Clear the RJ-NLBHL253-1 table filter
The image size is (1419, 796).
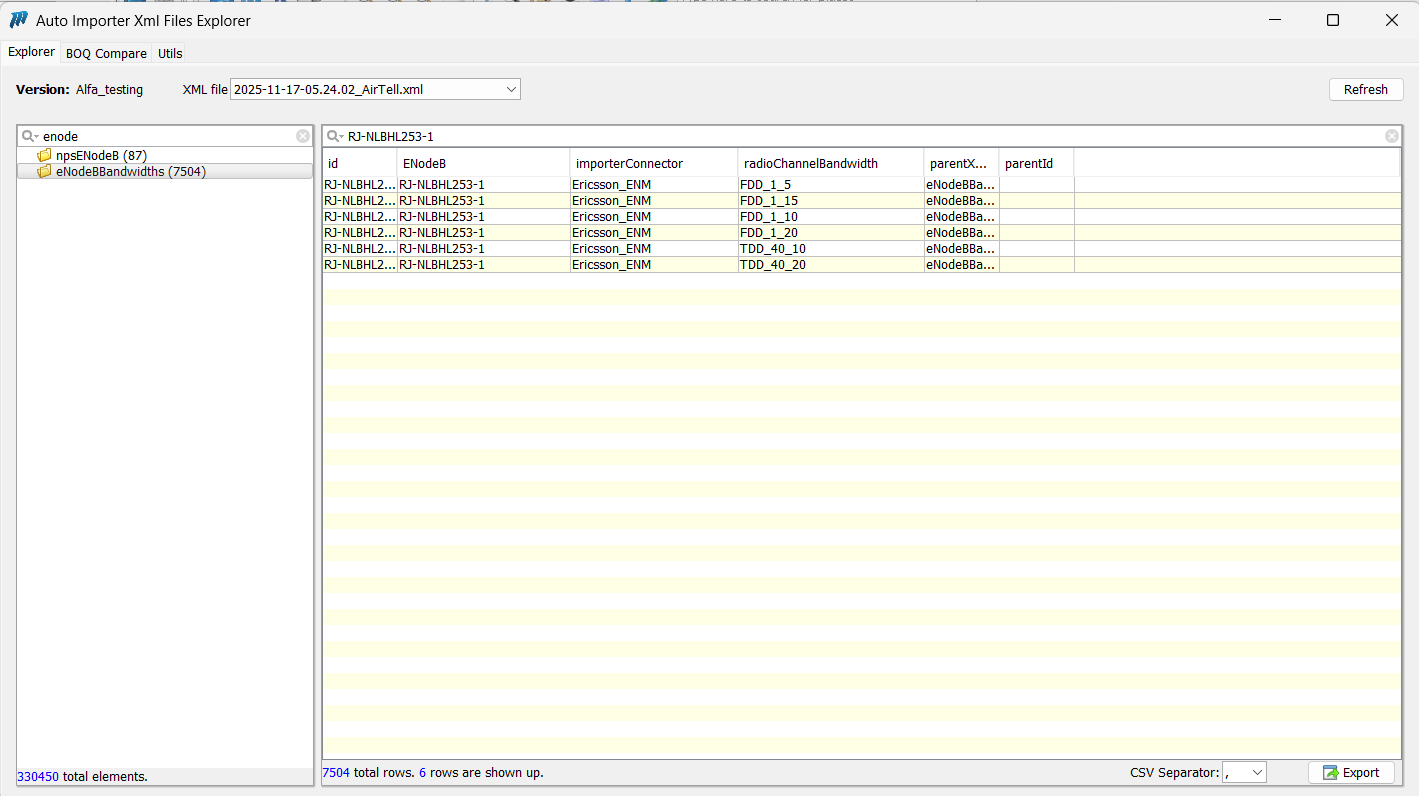(x=1391, y=136)
